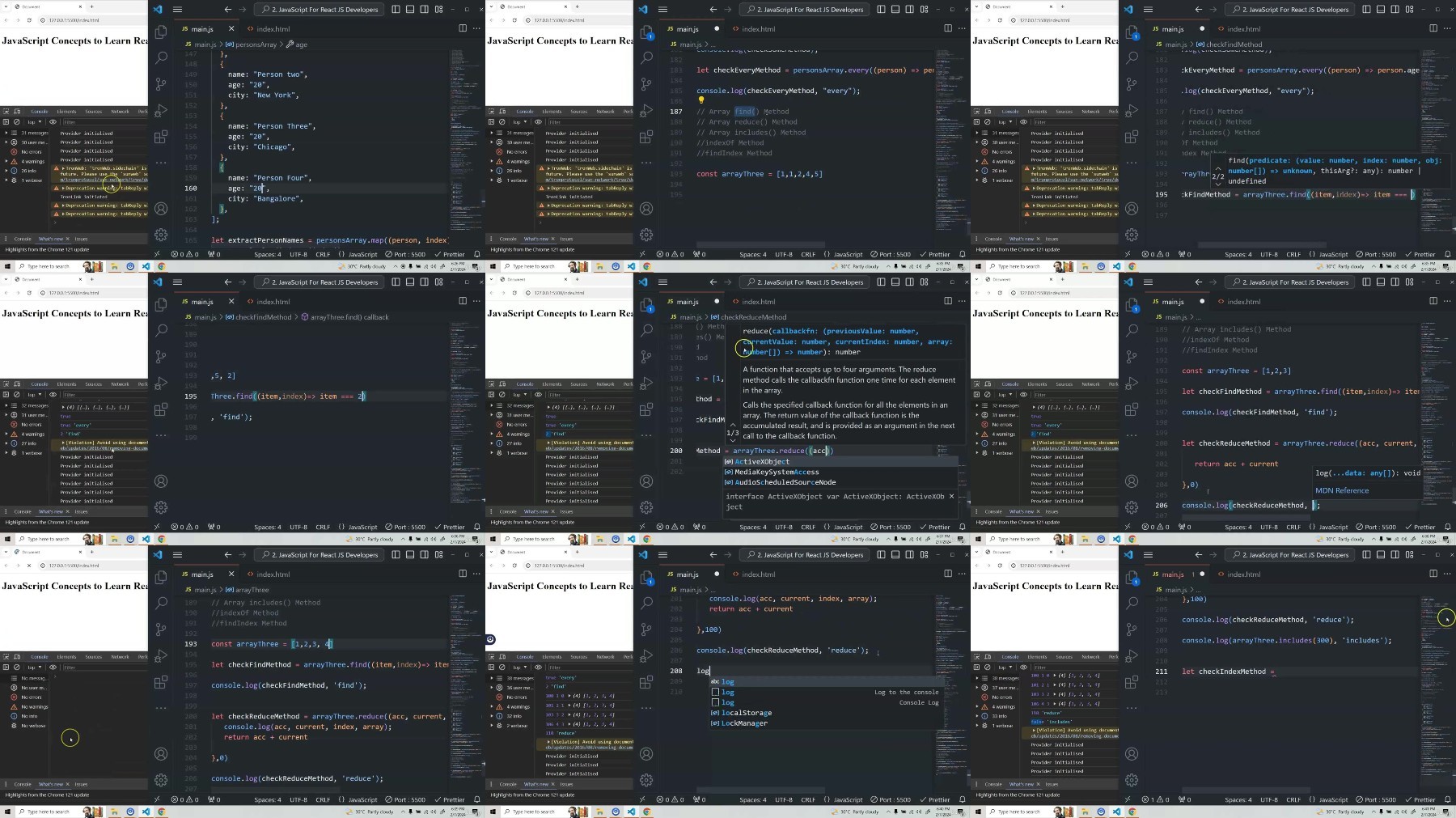Open Search view beside the [1,1,2,4,5] arrayThree code

click(646, 57)
